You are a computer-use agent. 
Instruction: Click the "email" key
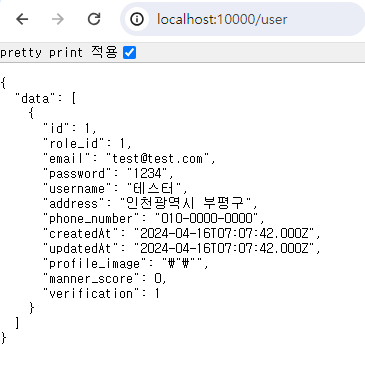tap(66, 158)
